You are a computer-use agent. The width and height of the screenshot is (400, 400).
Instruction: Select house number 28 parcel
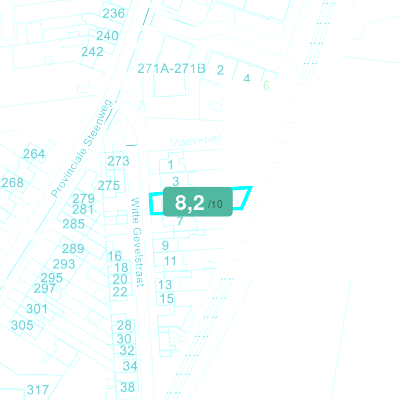coord(124,325)
